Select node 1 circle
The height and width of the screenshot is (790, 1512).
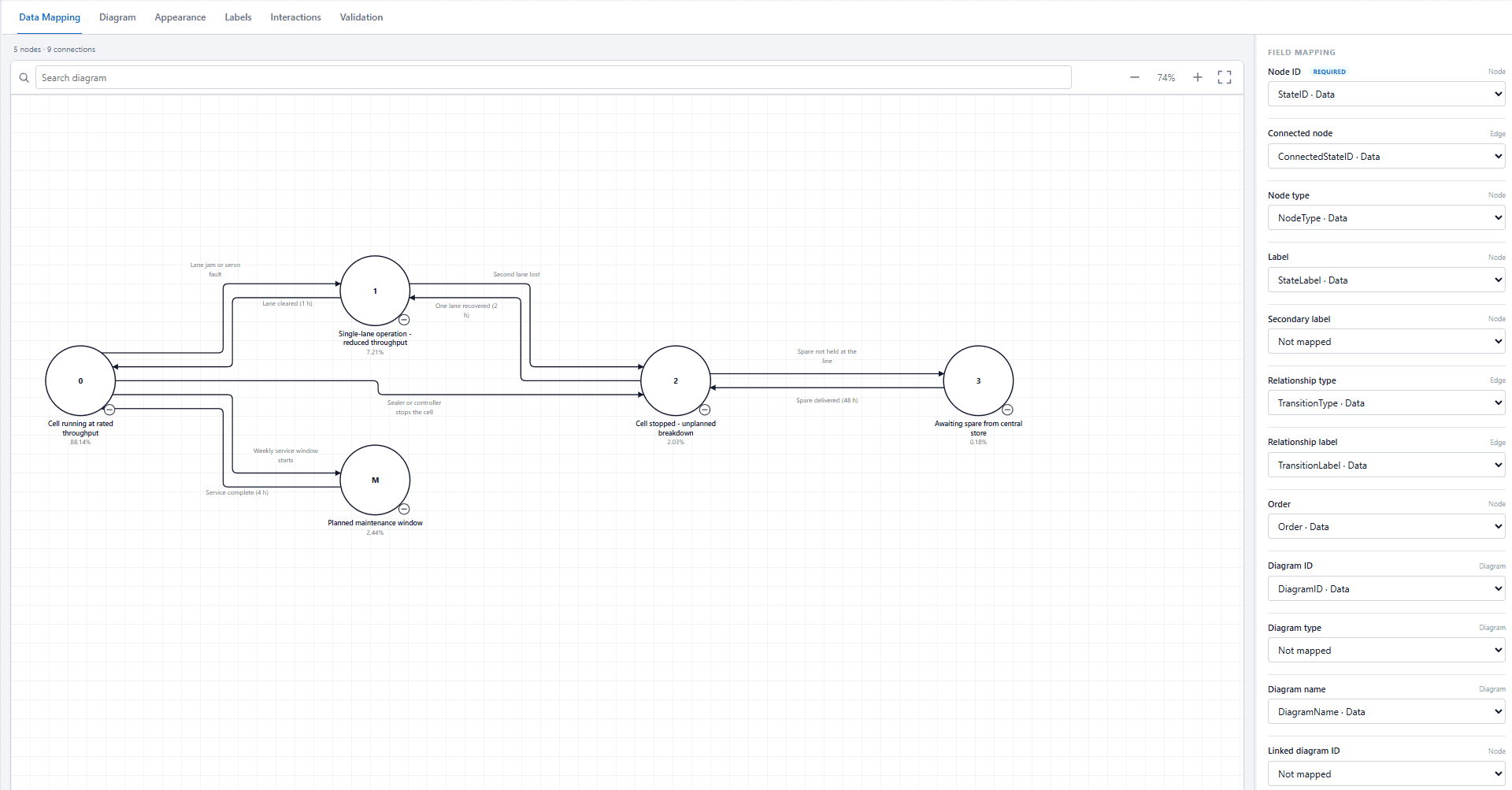coord(375,291)
